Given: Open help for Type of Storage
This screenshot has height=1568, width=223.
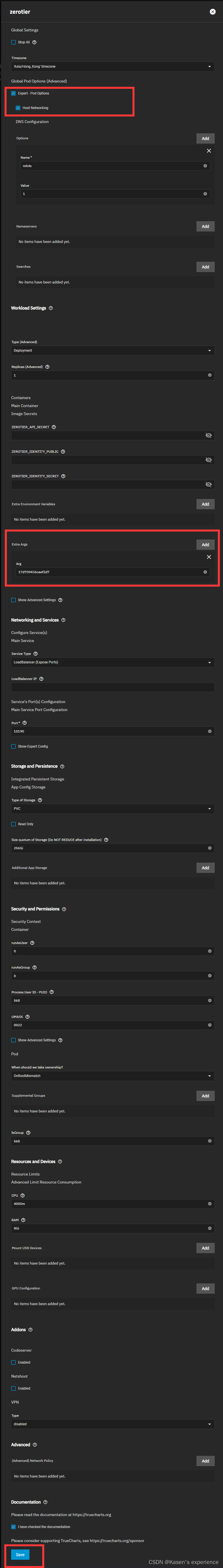Looking at the screenshot, I should pyautogui.click(x=40, y=800).
